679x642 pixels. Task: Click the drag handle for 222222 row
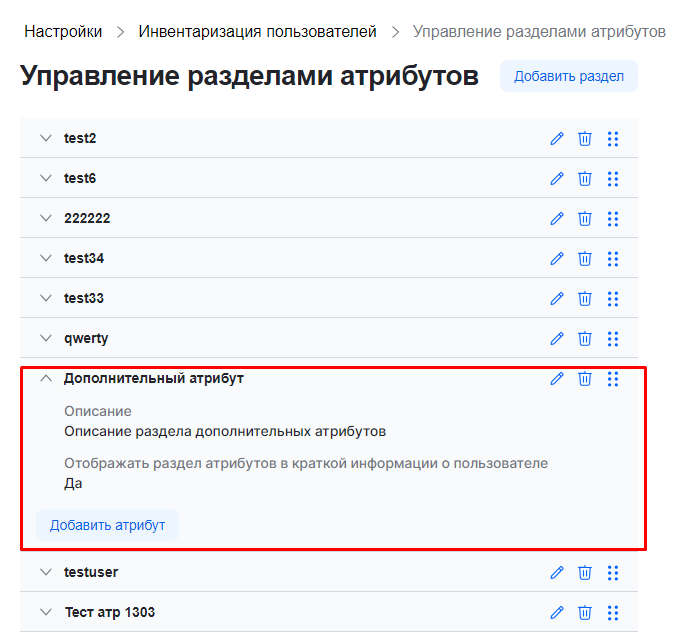pos(613,219)
